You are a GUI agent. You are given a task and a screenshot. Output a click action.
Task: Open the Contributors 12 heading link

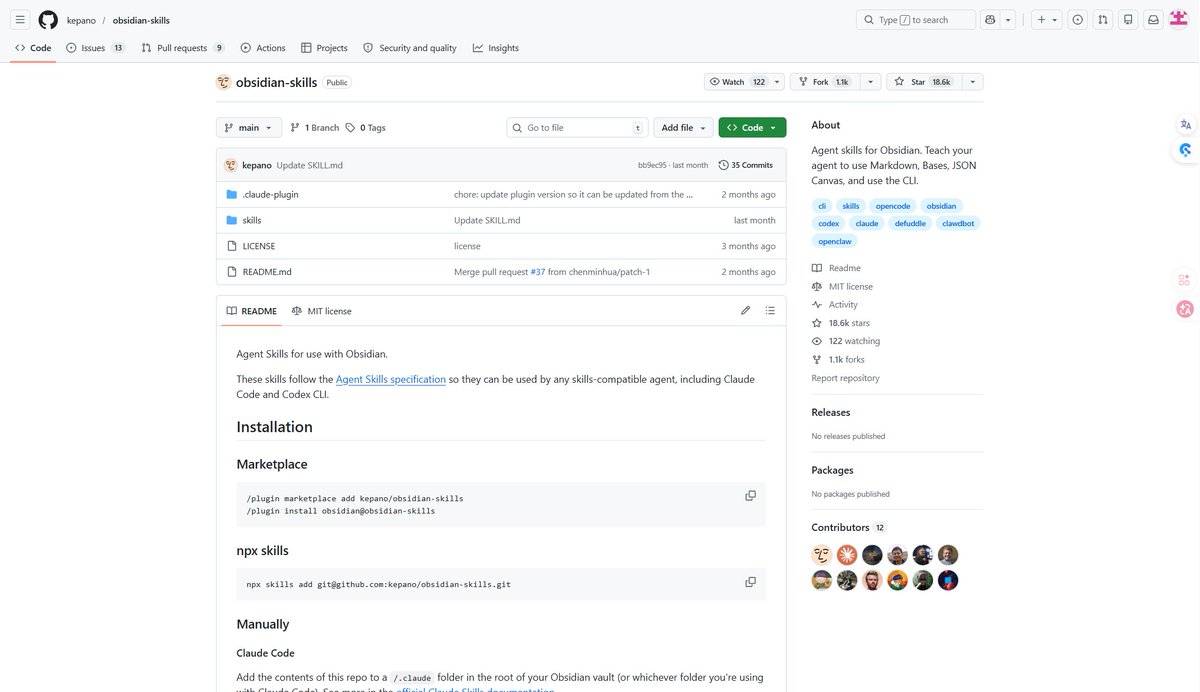(849, 528)
